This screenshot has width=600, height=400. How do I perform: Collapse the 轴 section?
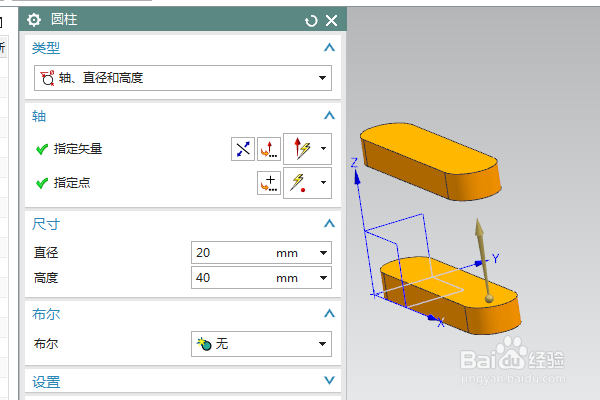[x=329, y=116]
